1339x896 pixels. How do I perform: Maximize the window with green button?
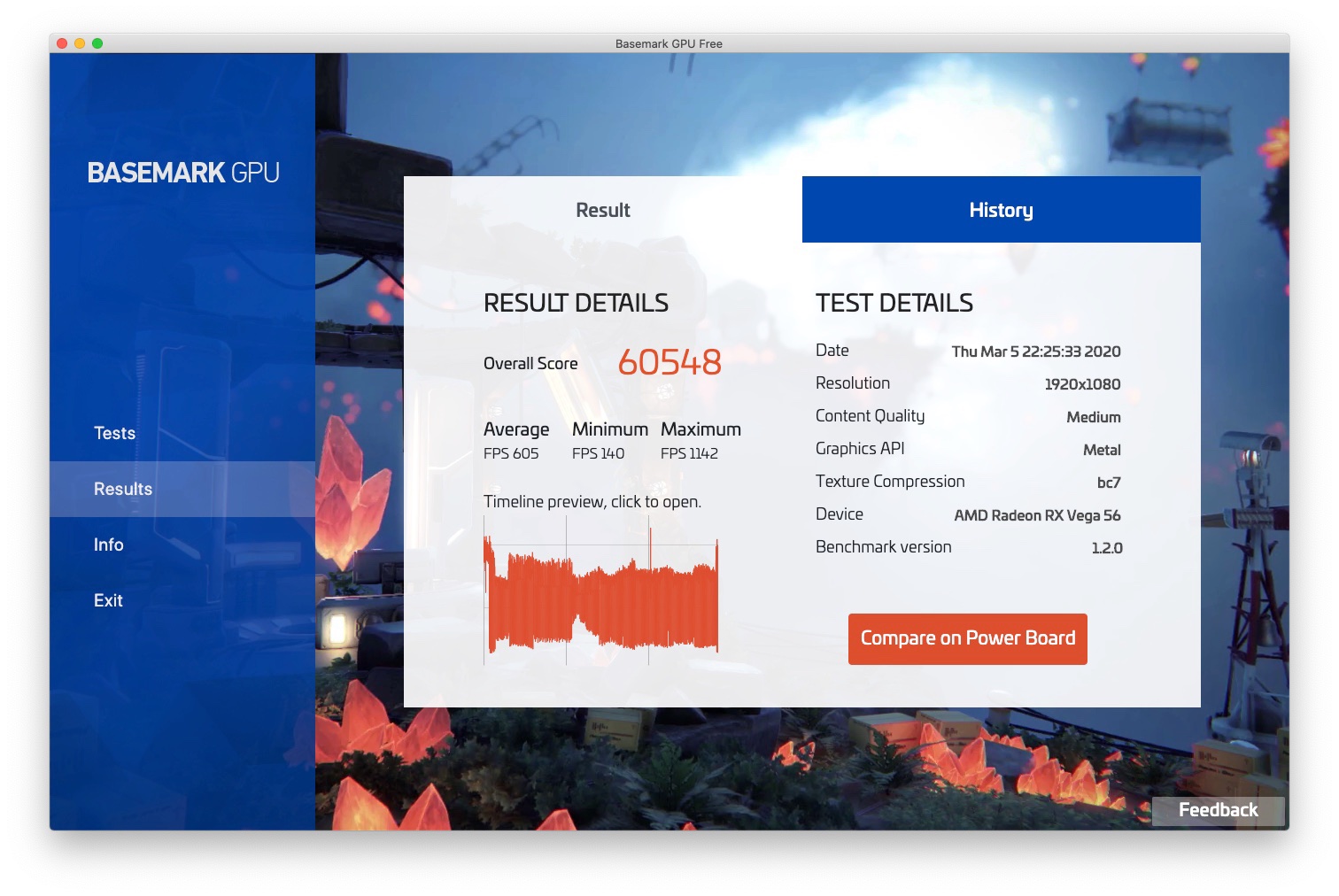97,43
